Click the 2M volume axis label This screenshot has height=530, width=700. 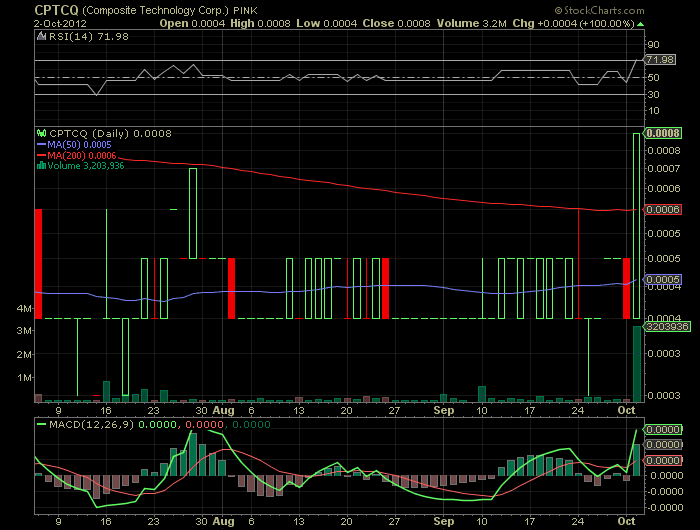pos(24,355)
